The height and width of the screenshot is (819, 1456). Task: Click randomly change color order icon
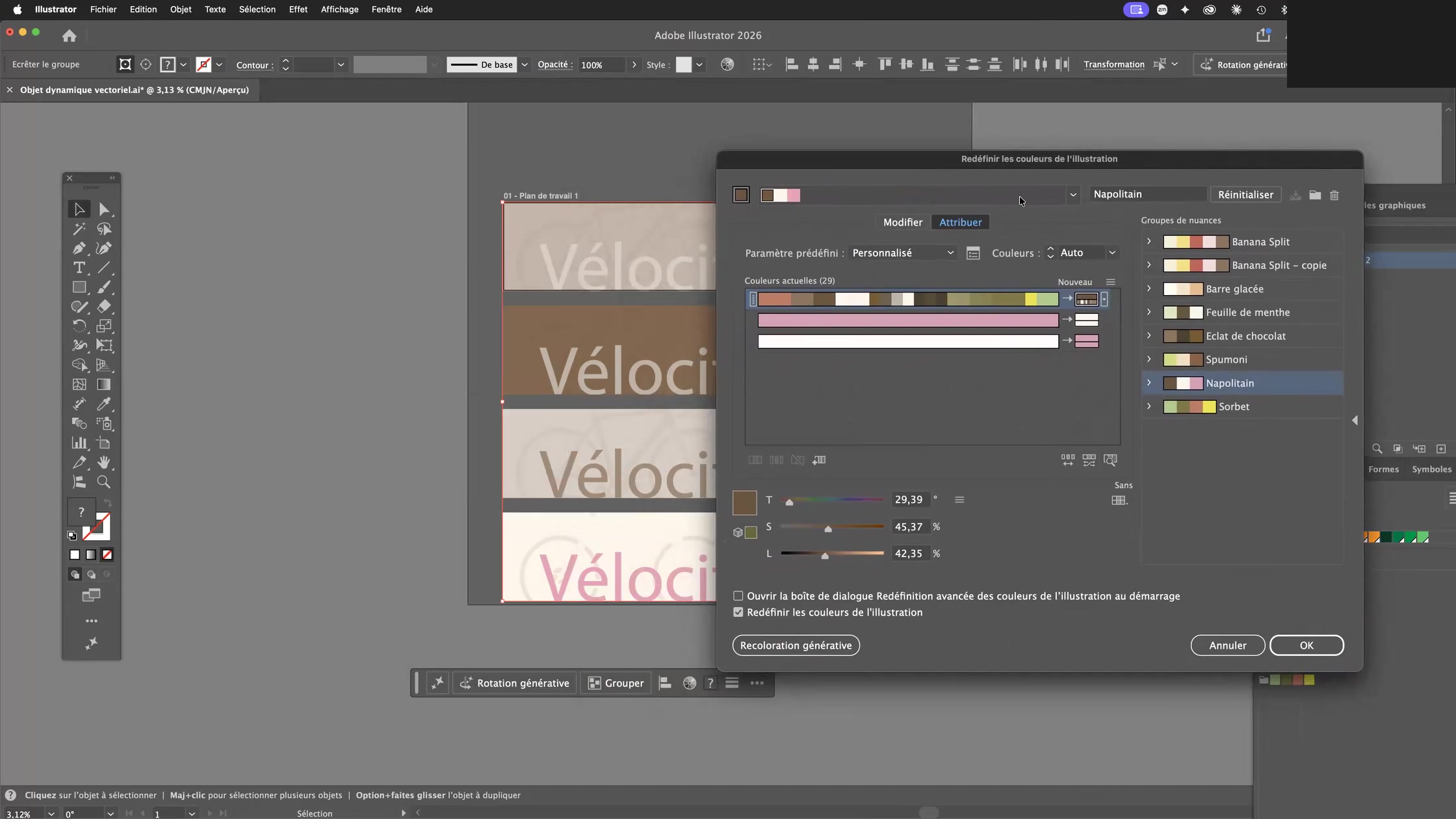coord(1068,460)
